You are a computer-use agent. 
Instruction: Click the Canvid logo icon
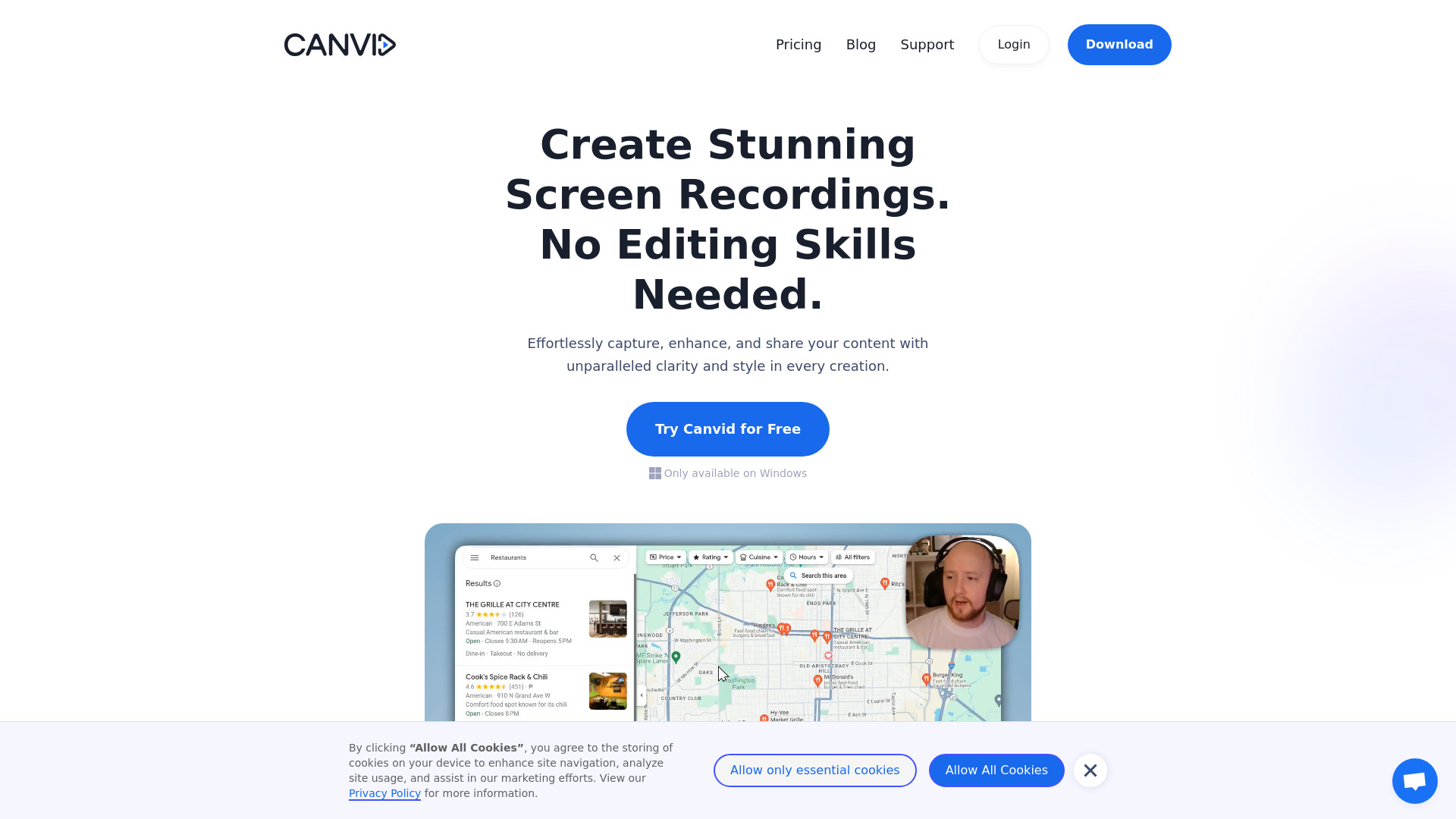(339, 44)
